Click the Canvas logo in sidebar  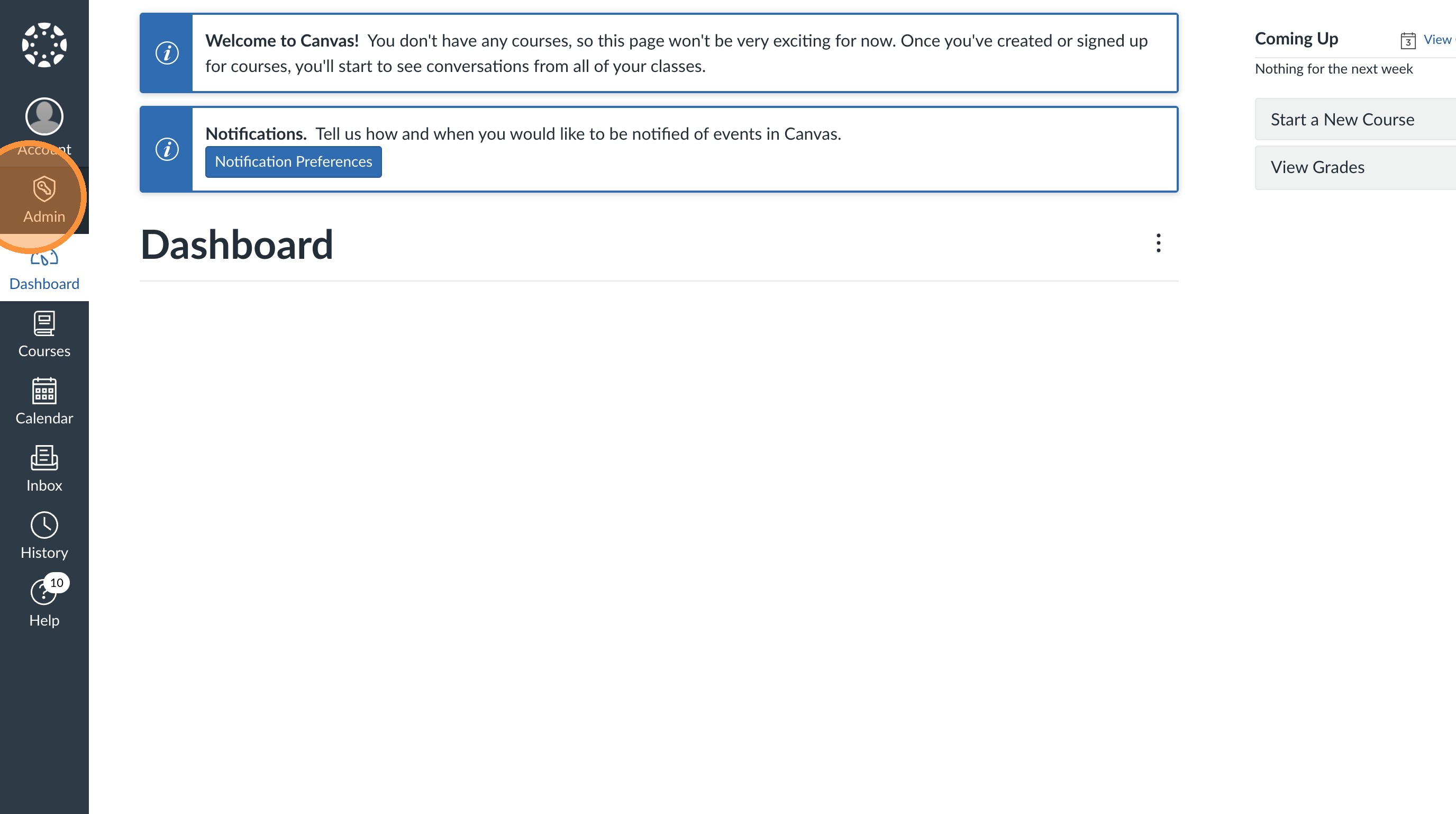[44, 44]
